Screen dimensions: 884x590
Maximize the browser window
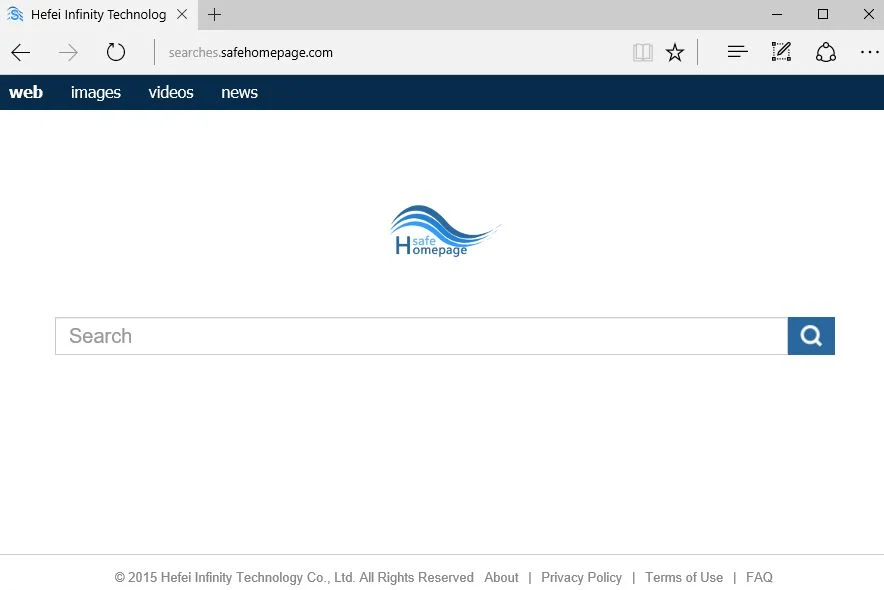tap(823, 14)
